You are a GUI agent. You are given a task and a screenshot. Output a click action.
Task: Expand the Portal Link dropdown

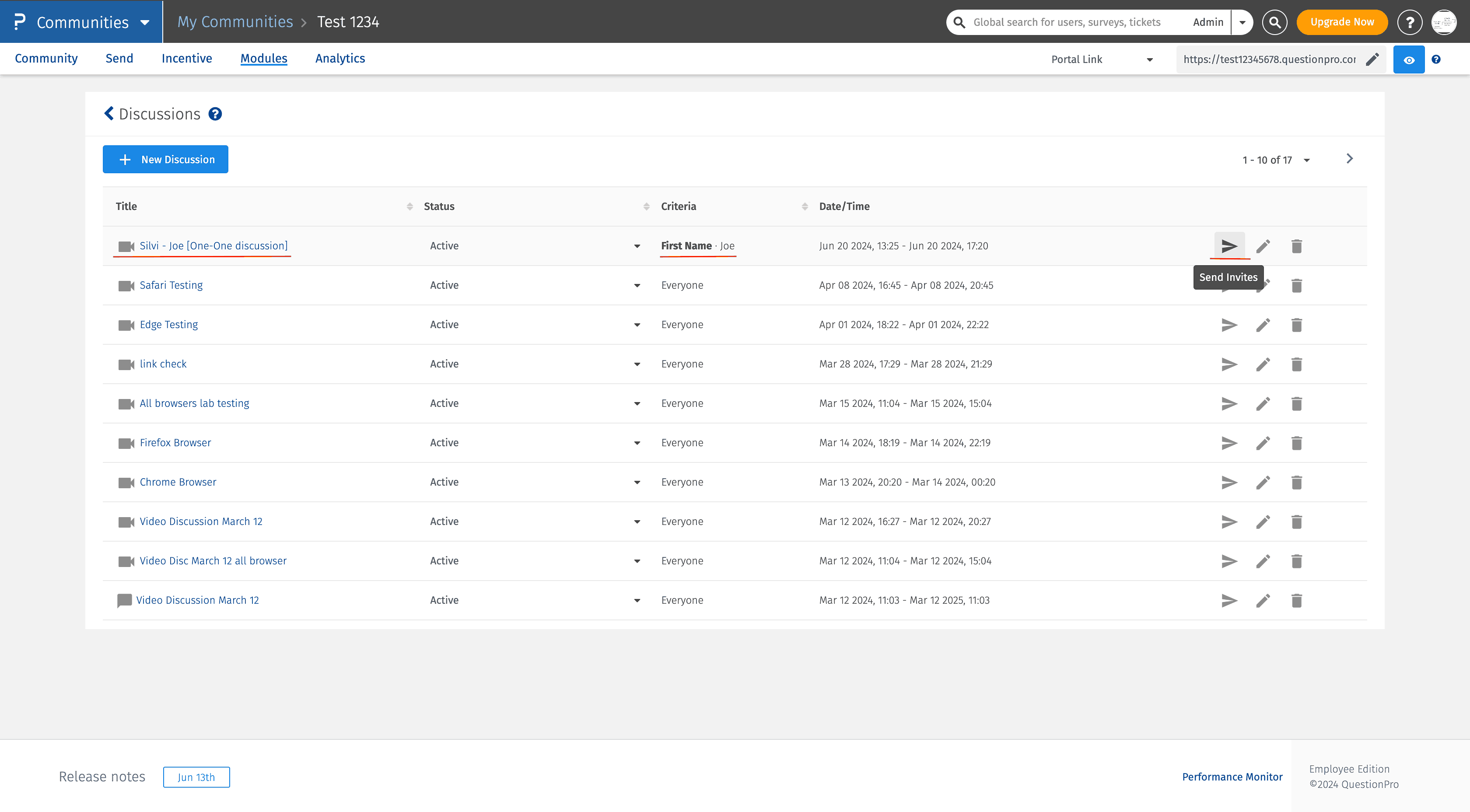(1149, 59)
